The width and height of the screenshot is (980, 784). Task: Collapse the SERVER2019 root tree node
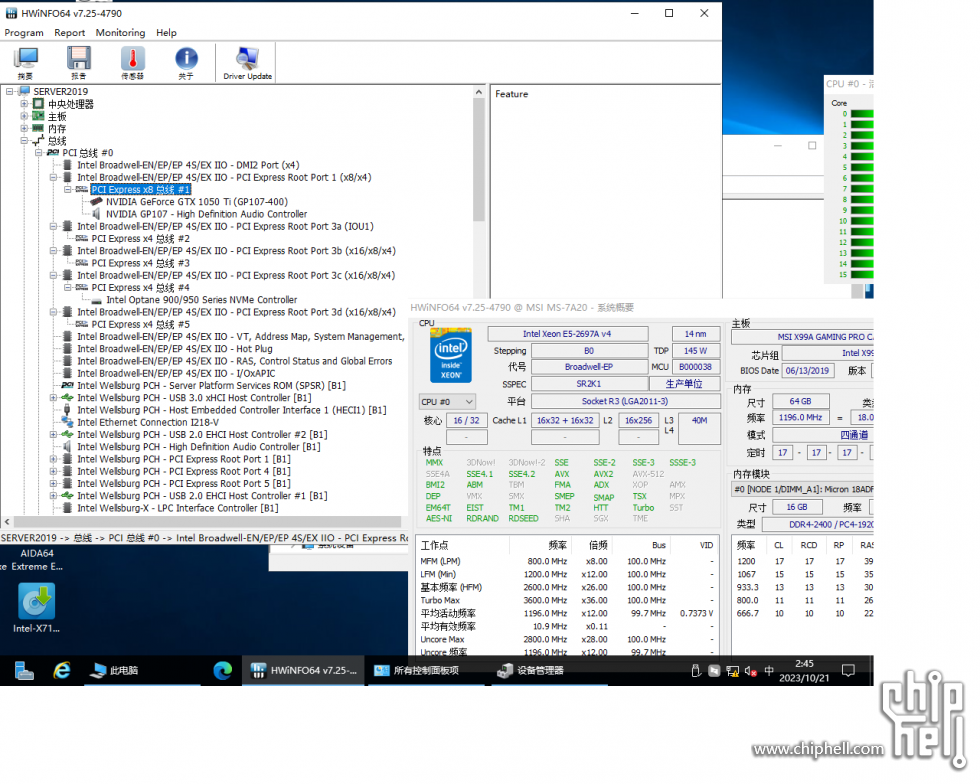(x=9, y=91)
